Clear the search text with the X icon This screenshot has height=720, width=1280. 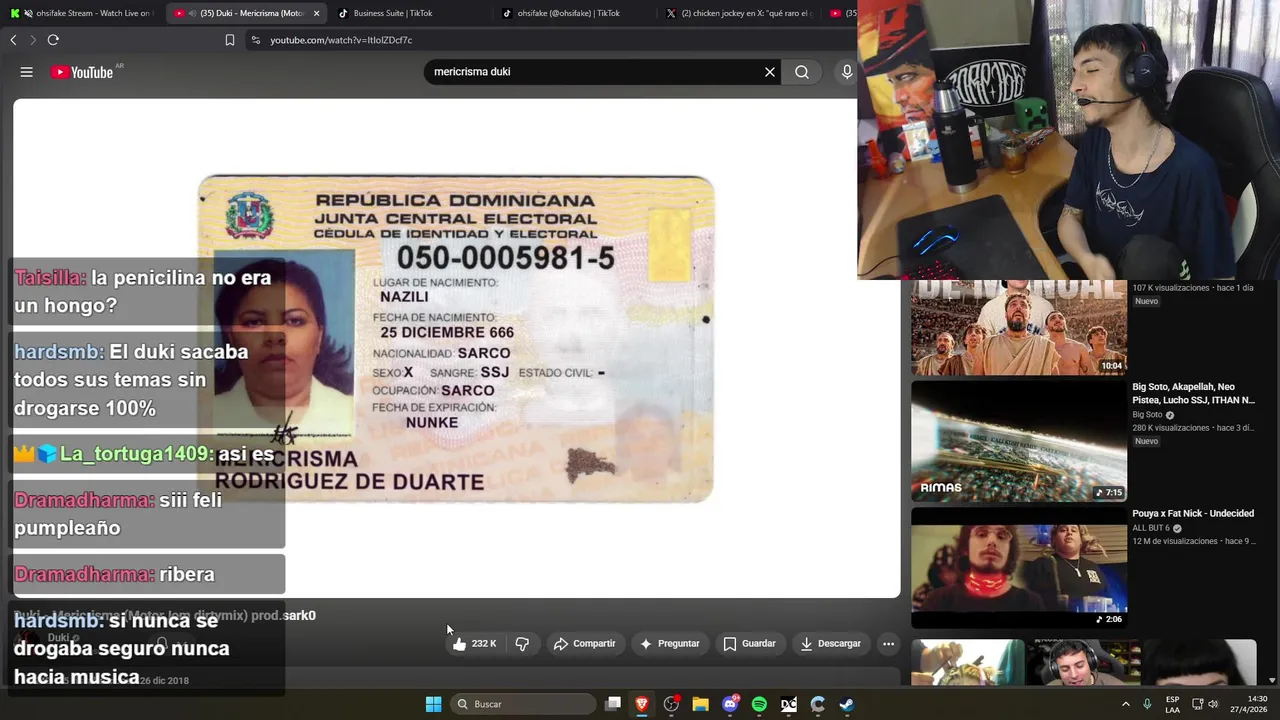(x=770, y=72)
